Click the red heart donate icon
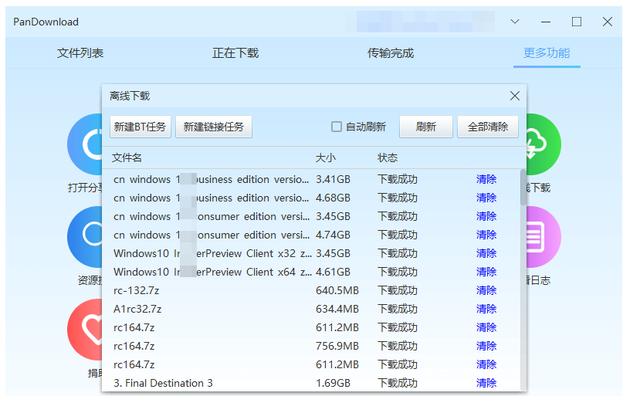 point(85,329)
